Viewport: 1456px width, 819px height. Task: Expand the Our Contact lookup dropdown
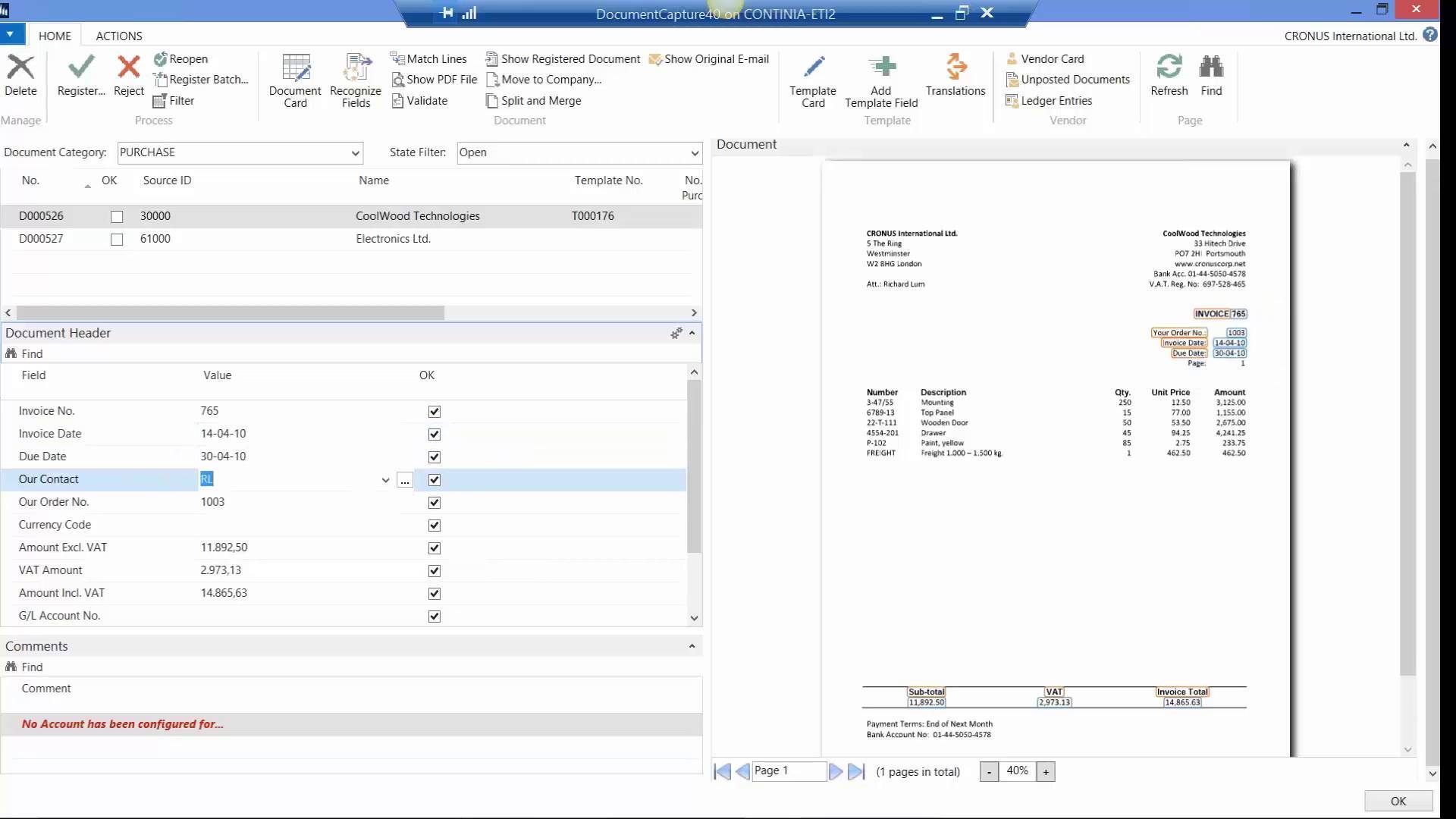click(385, 479)
